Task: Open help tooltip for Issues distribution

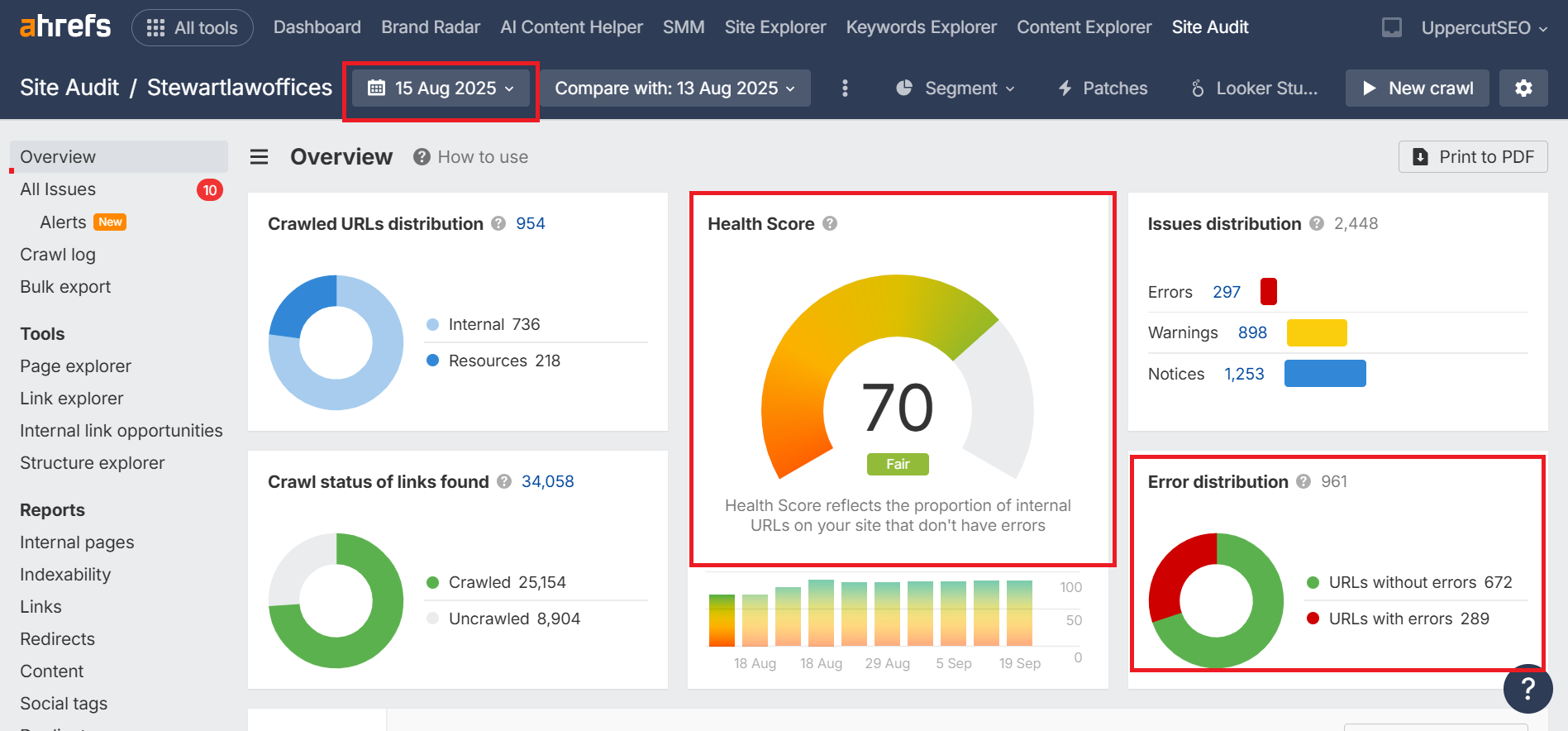Action: (x=1317, y=223)
